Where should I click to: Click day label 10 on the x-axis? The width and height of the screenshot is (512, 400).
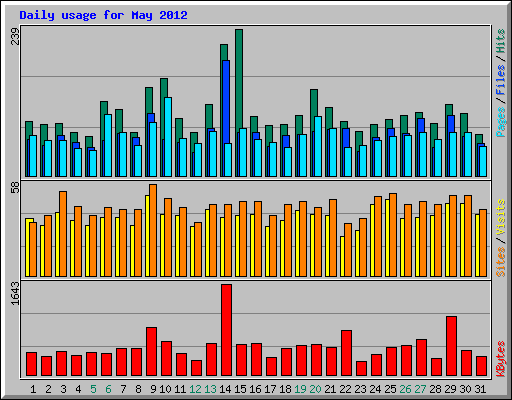[x=165, y=389]
